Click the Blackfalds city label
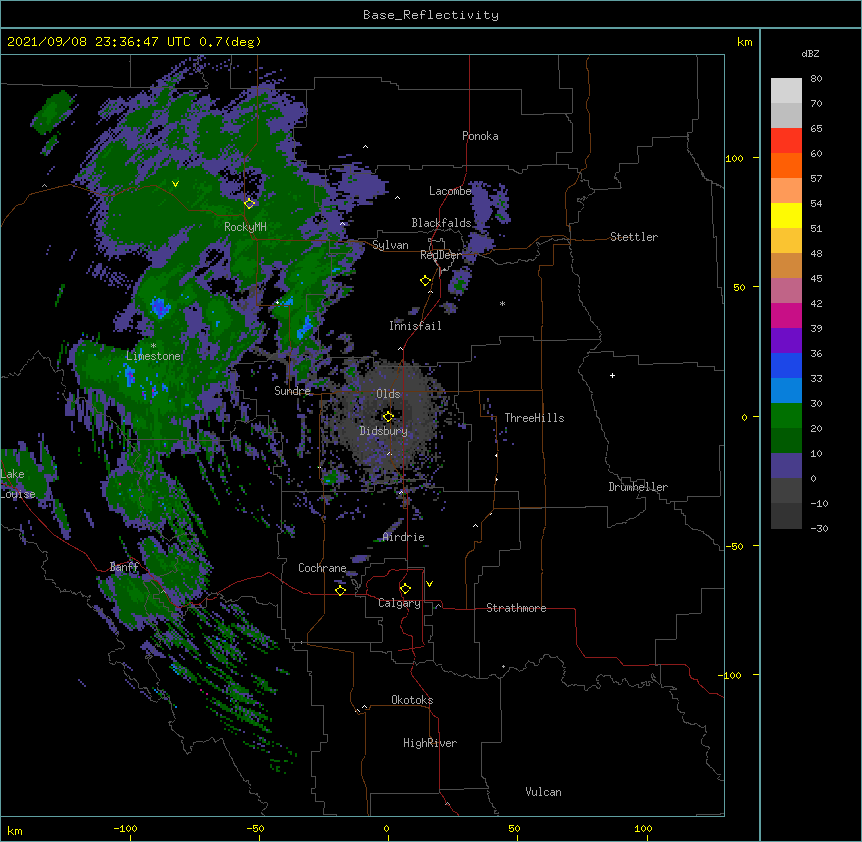The width and height of the screenshot is (862, 842). click(441, 223)
